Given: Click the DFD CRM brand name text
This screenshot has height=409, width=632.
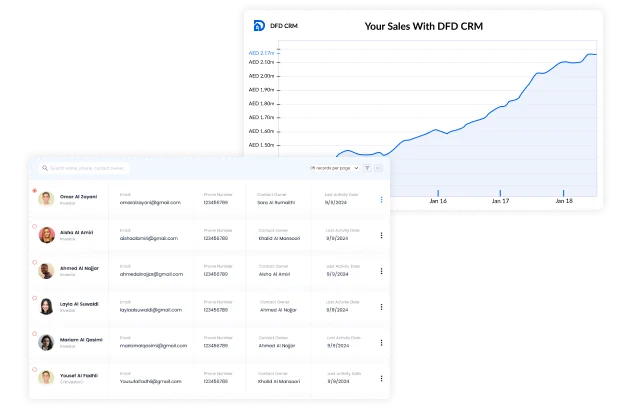Looking at the screenshot, I should (x=284, y=26).
